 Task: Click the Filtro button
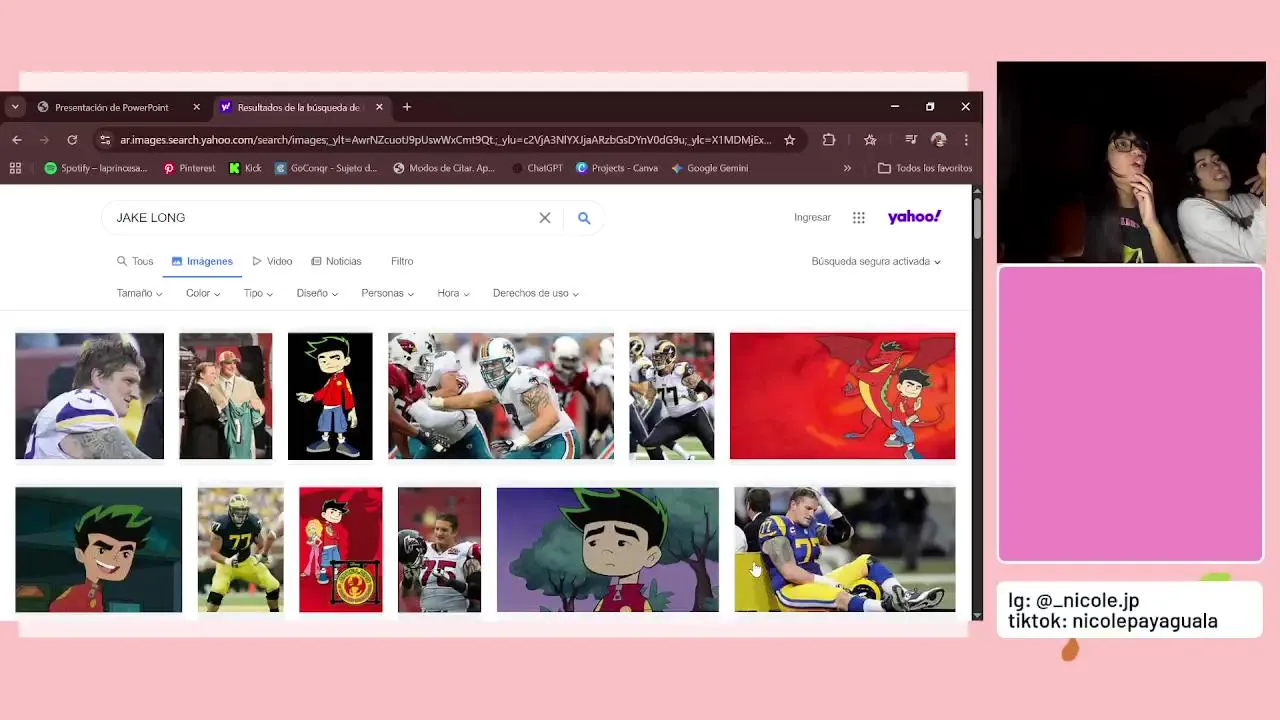[402, 261]
